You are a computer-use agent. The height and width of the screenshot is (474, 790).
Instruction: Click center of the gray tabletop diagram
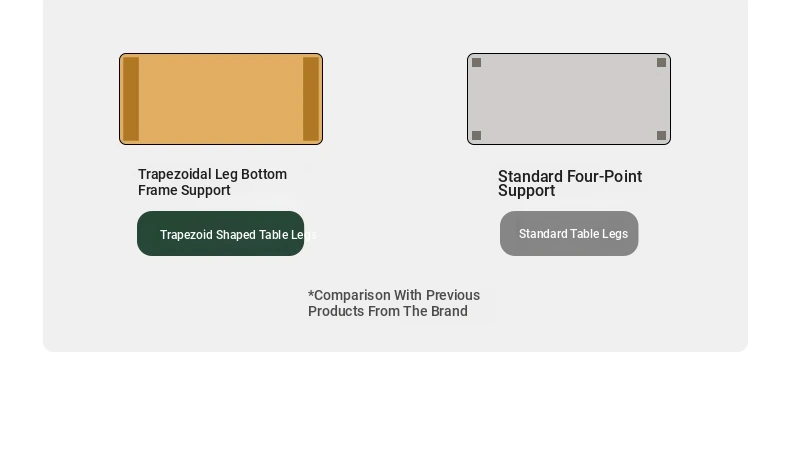569,99
